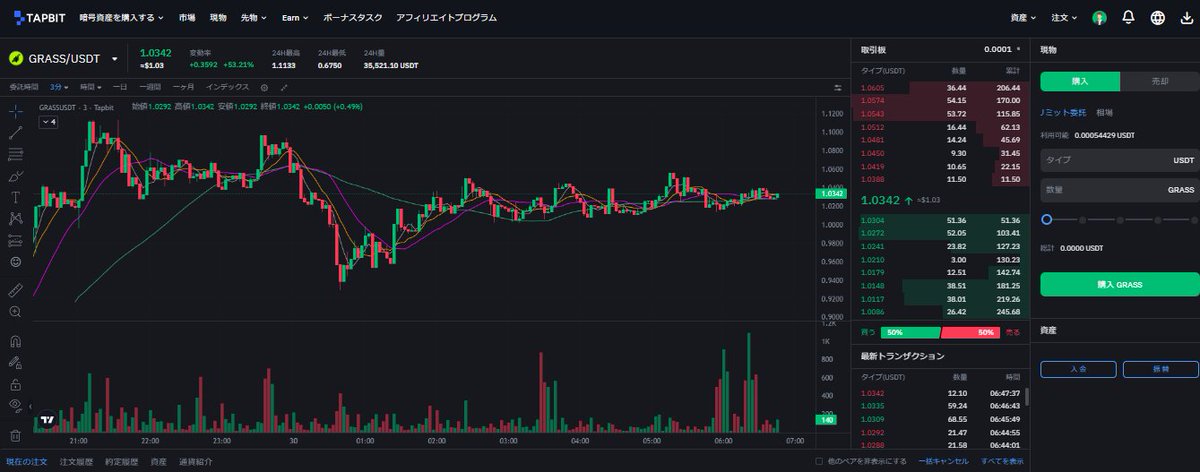Click the すべてを表示 link

[1002, 462]
